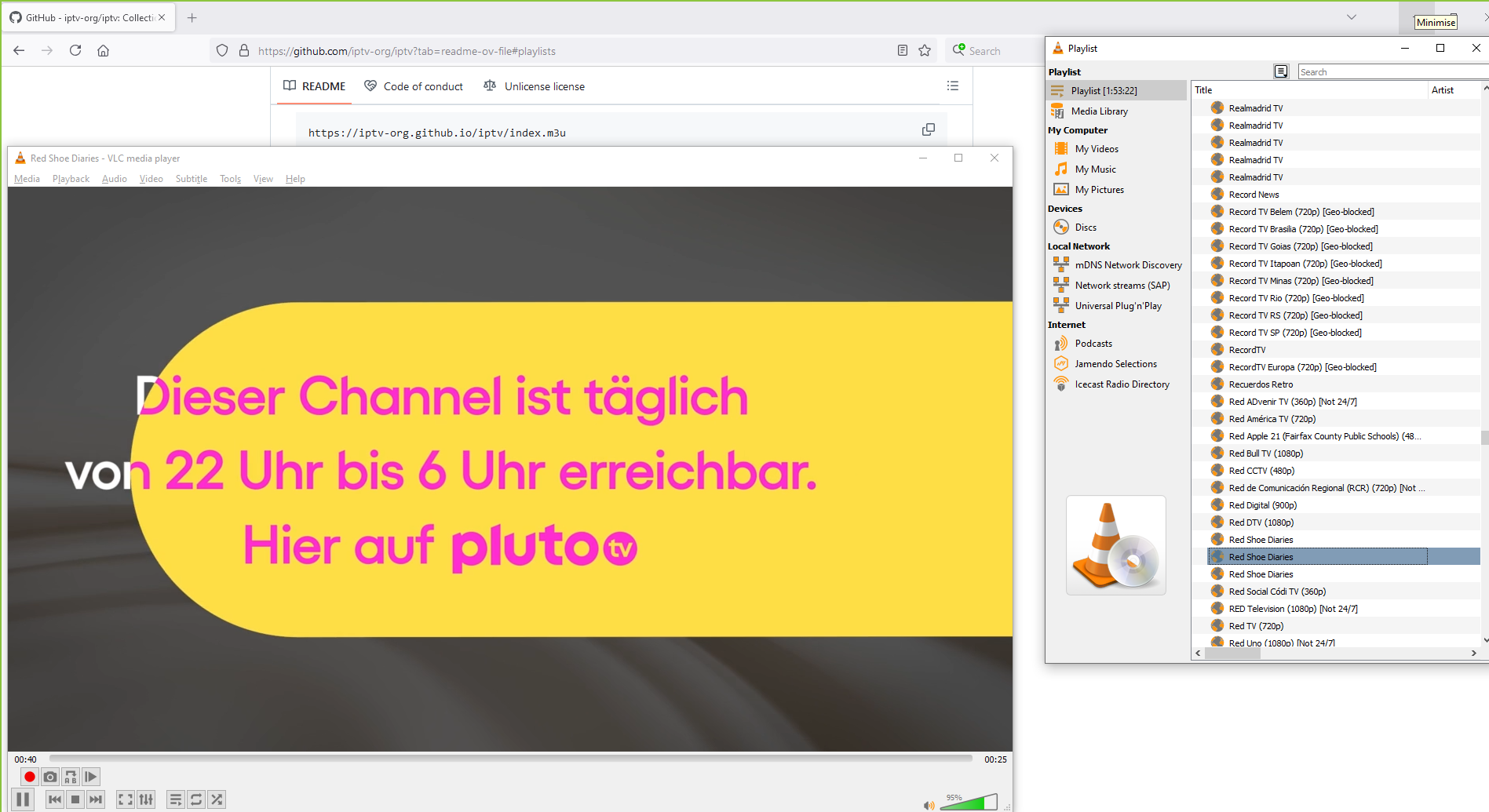Advance frame by frame in VLC
Image resolution: width=1489 pixels, height=812 pixels.
[91, 777]
